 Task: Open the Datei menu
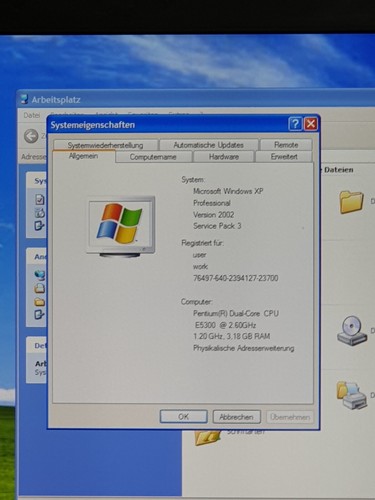pyautogui.click(x=32, y=115)
